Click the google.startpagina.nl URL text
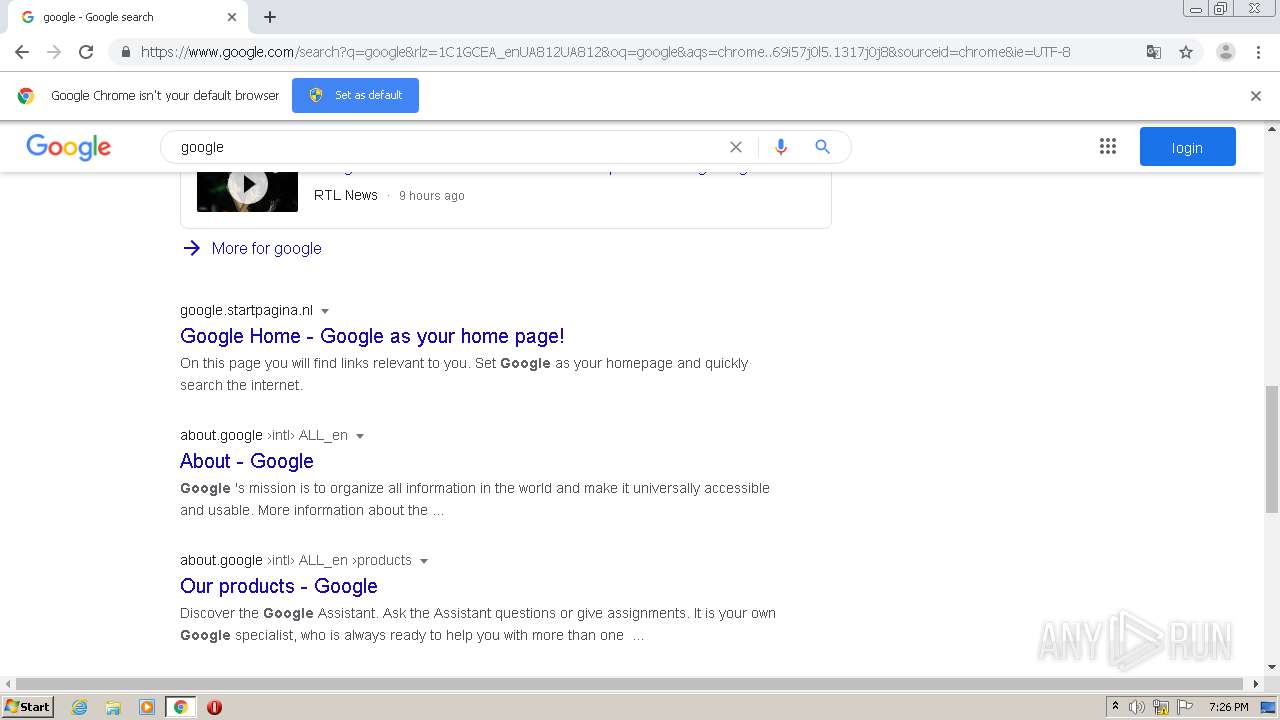This screenshot has width=1280, height=720. 246,310
